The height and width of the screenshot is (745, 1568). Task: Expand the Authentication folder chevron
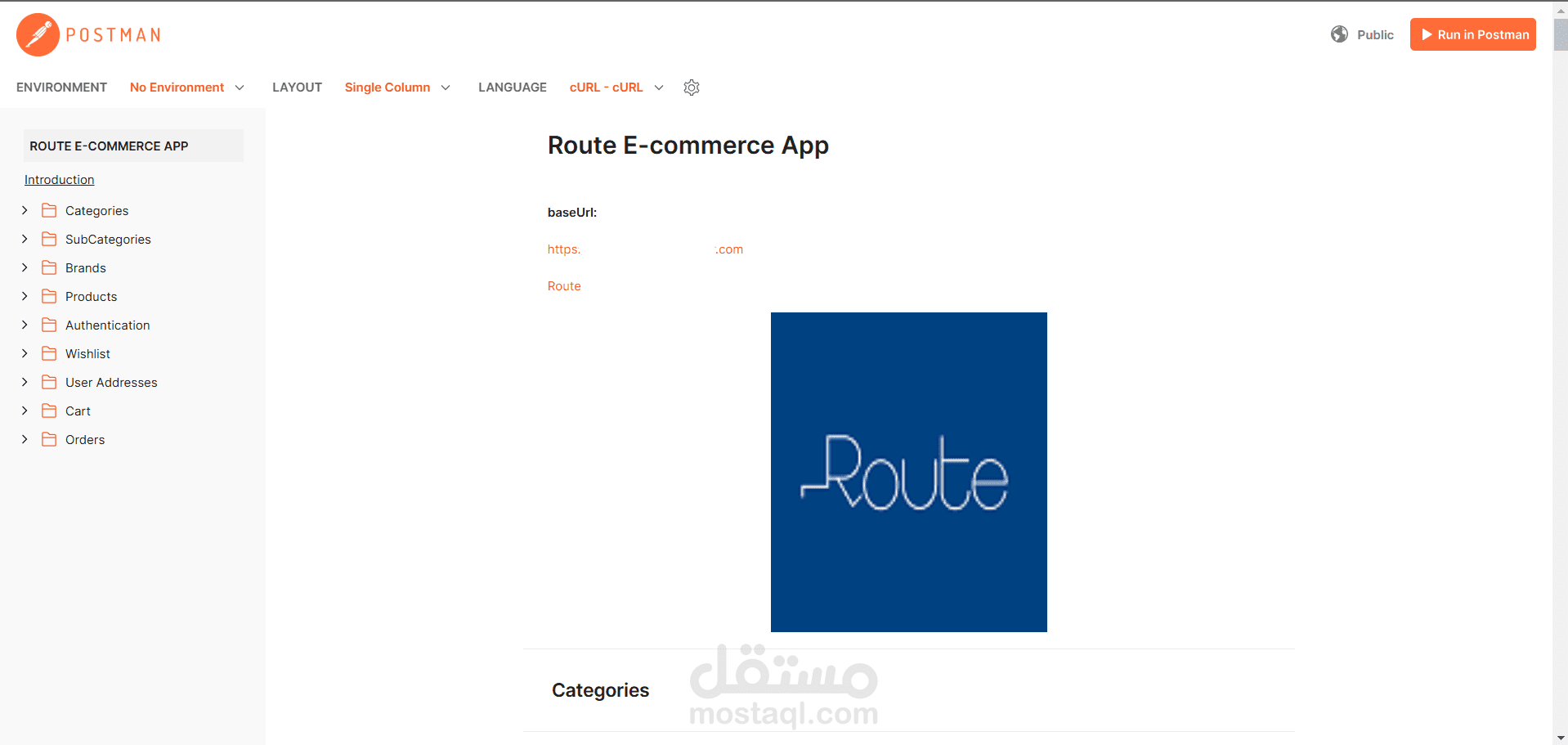(x=25, y=325)
